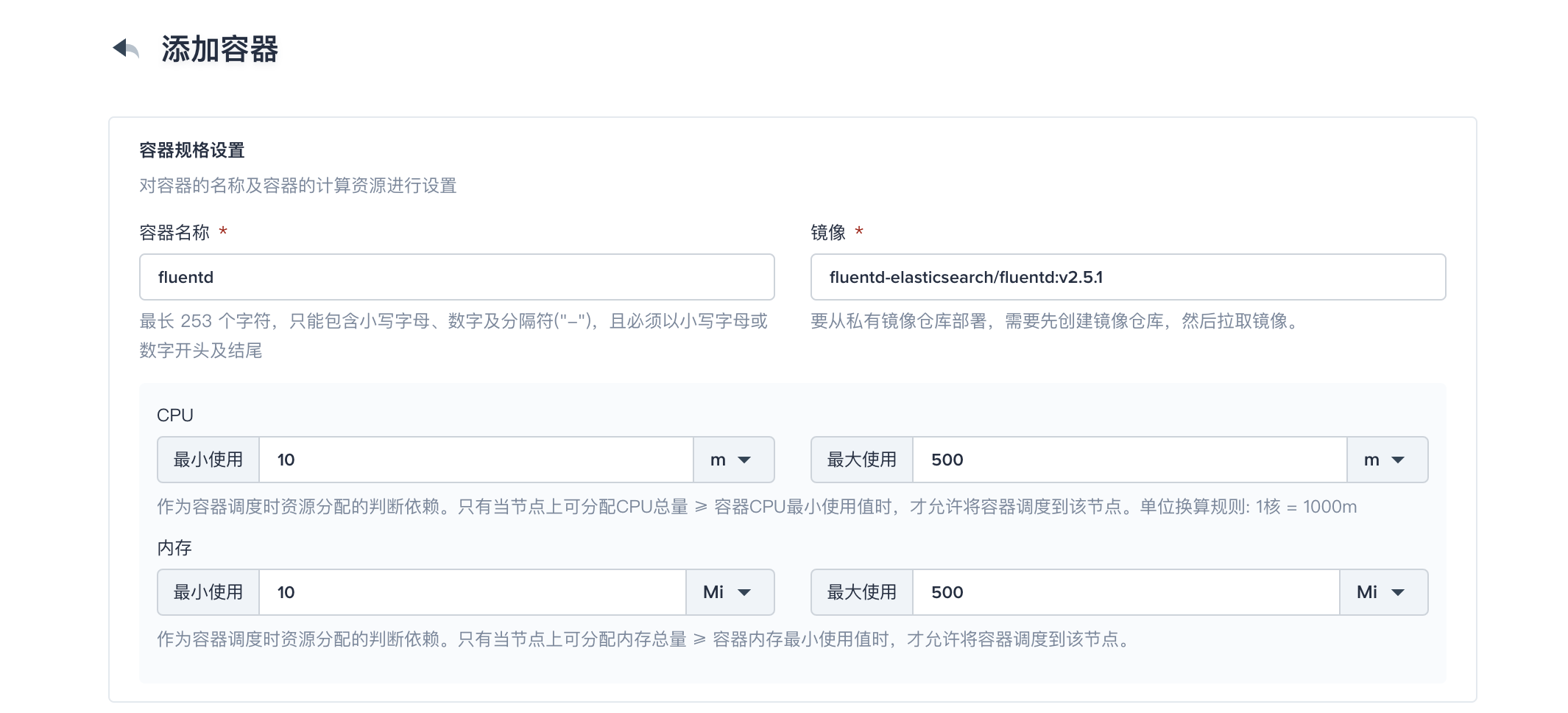1568x713 pixels.
Task: Click 对容器的名称及容器的计算资源进行设置 description
Action: pos(298,186)
